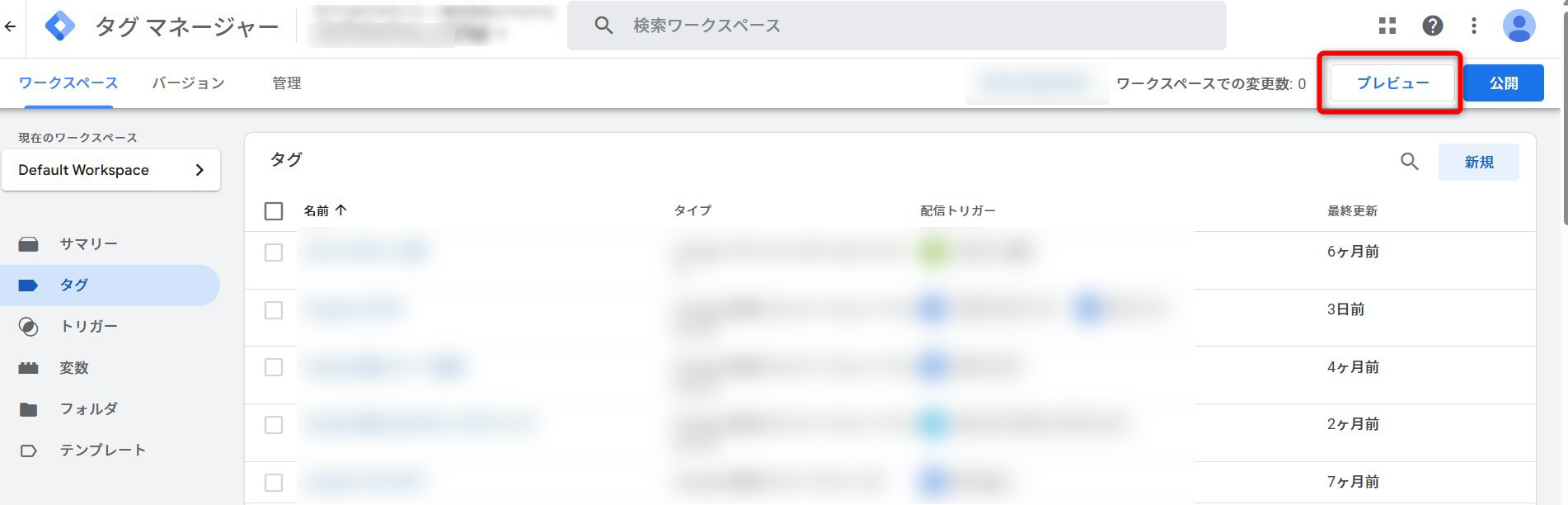Sort by 名前 column header arrow

pos(340,210)
